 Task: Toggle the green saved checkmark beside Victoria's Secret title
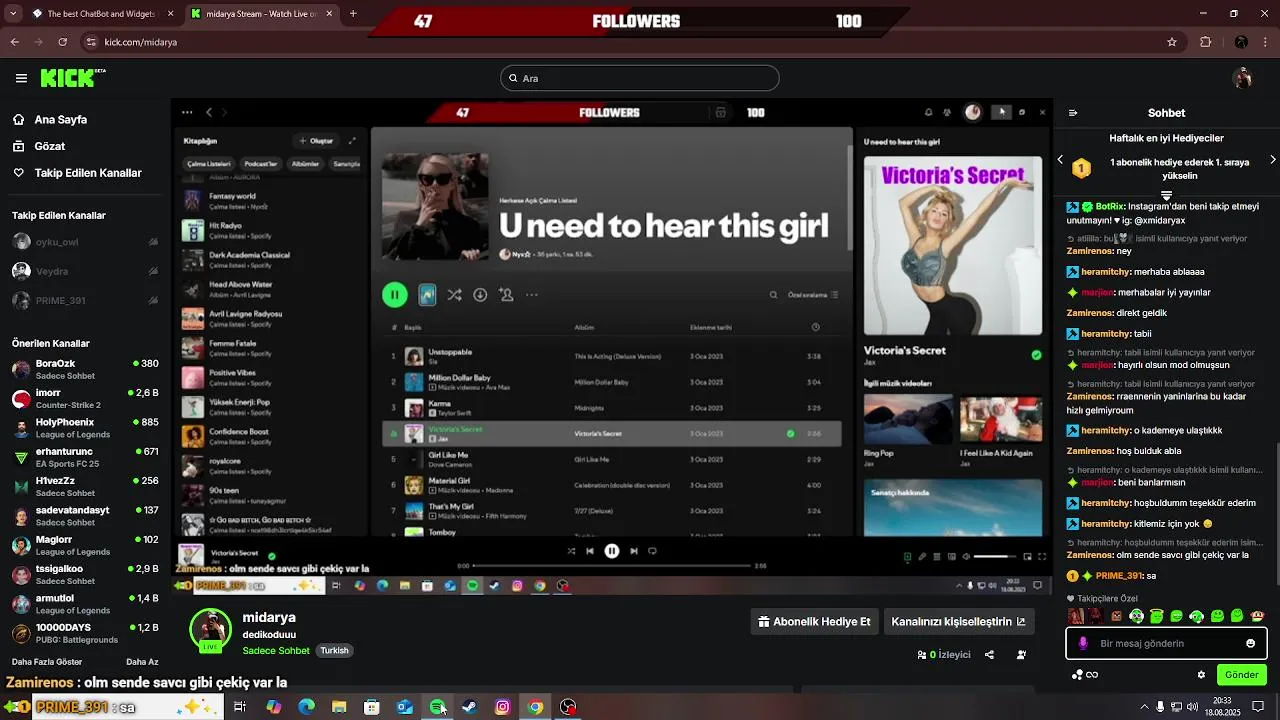[1036, 354]
